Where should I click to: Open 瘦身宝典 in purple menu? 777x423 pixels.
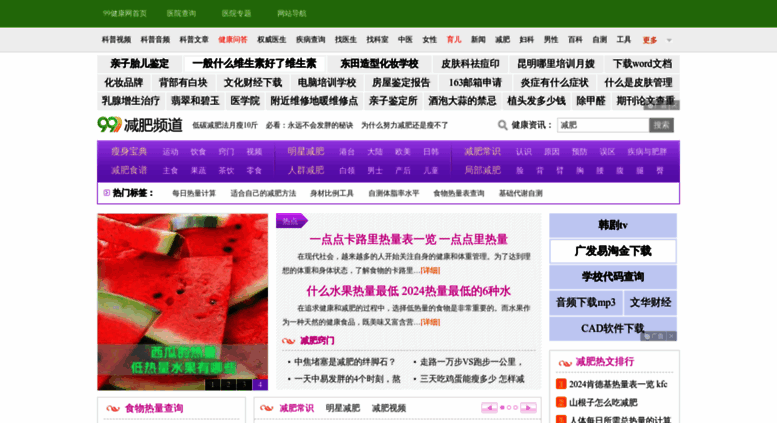129,152
